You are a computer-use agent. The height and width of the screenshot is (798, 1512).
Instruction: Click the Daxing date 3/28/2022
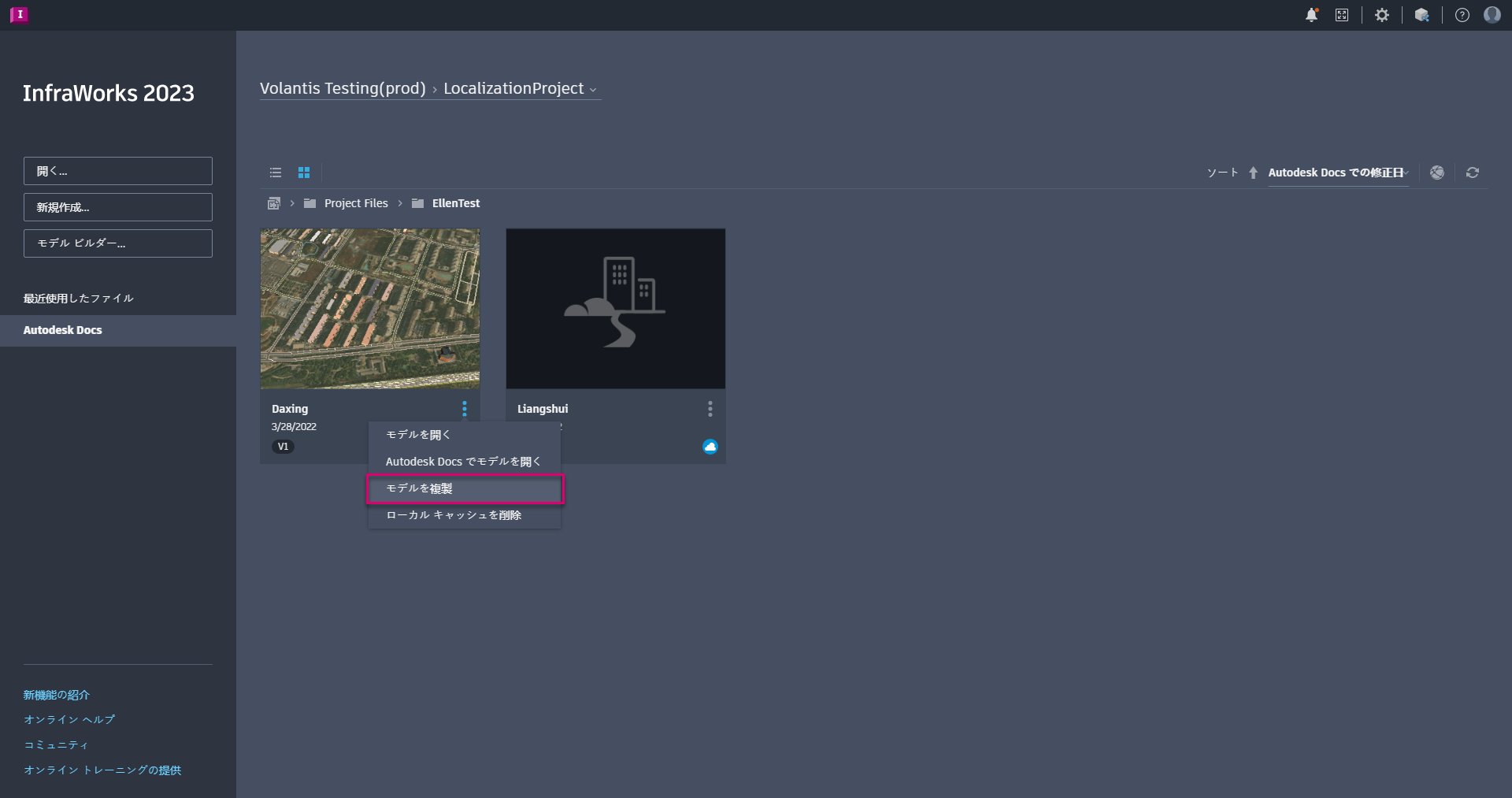(294, 427)
